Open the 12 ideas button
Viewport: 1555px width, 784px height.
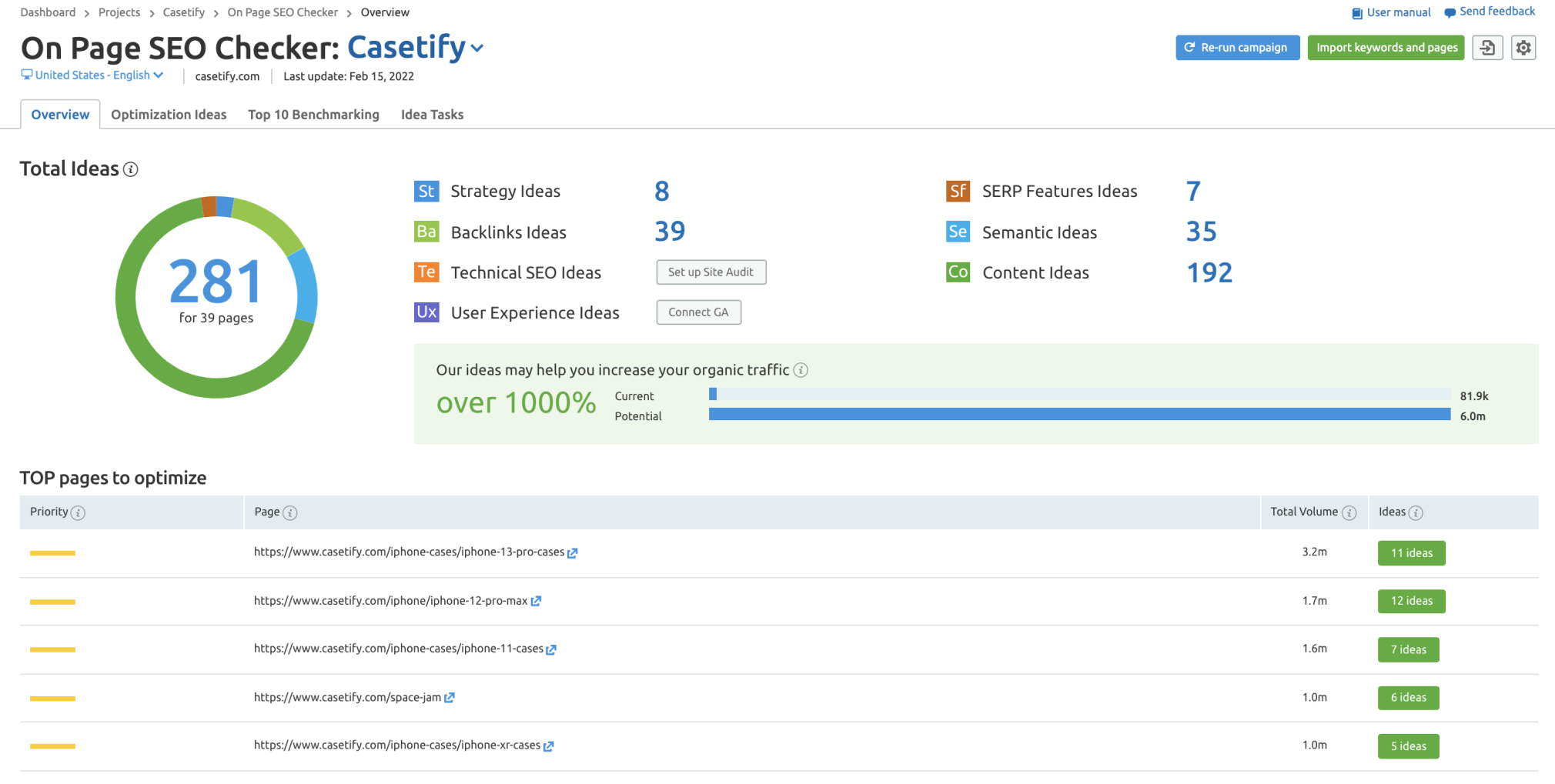[1411, 601]
